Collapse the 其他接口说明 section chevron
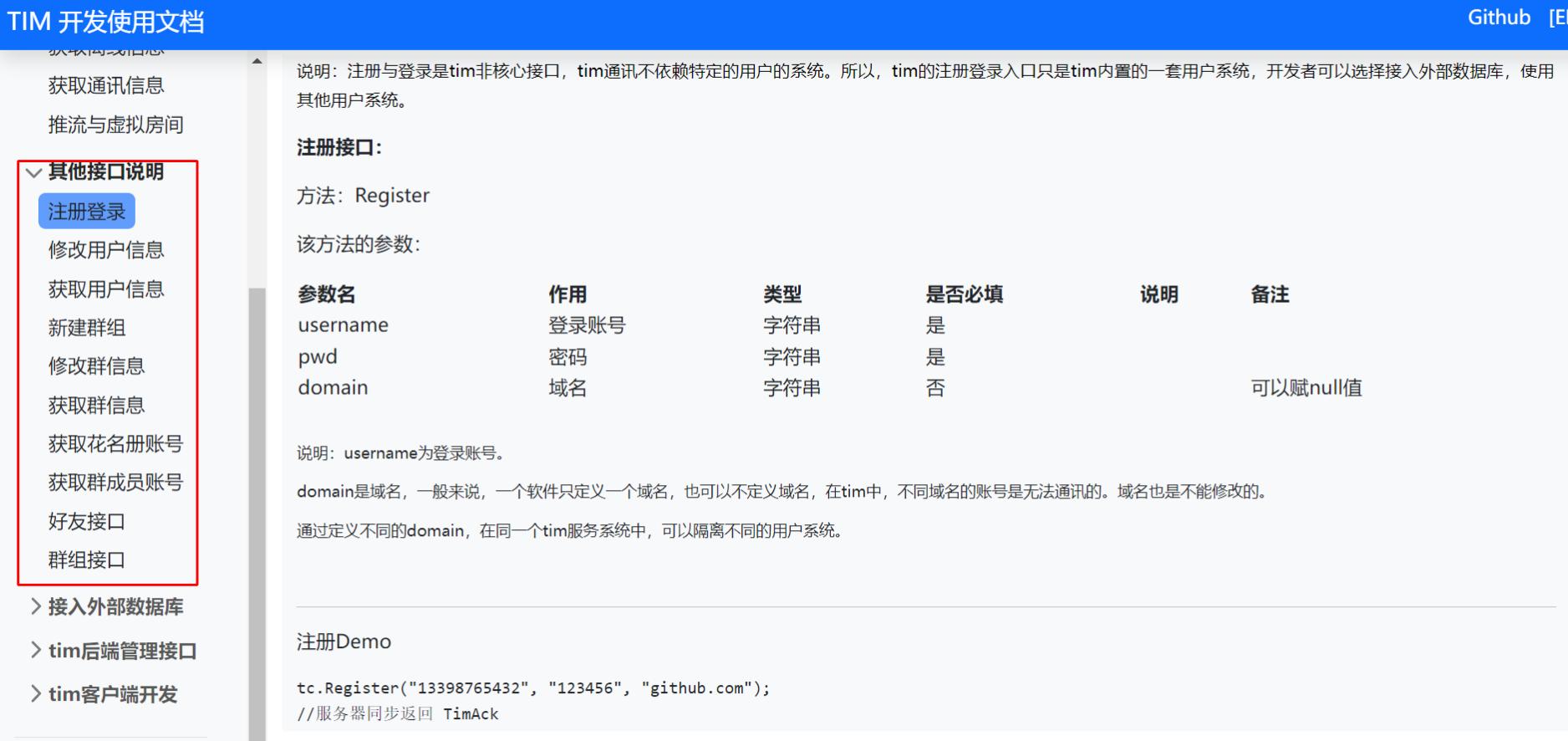The height and width of the screenshot is (741, 1568). coord(33,173)
